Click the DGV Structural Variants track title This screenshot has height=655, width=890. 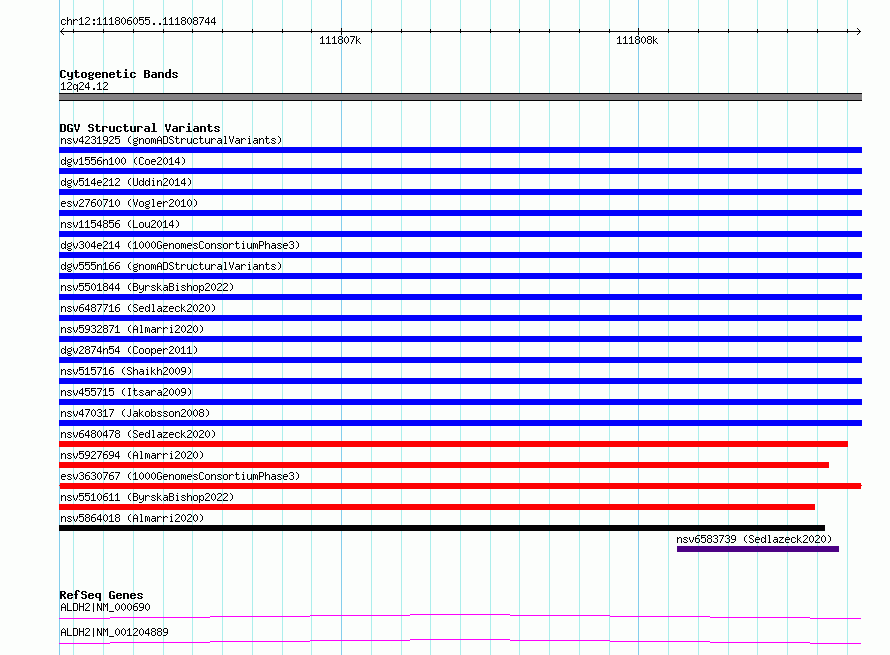click(140, 128)
